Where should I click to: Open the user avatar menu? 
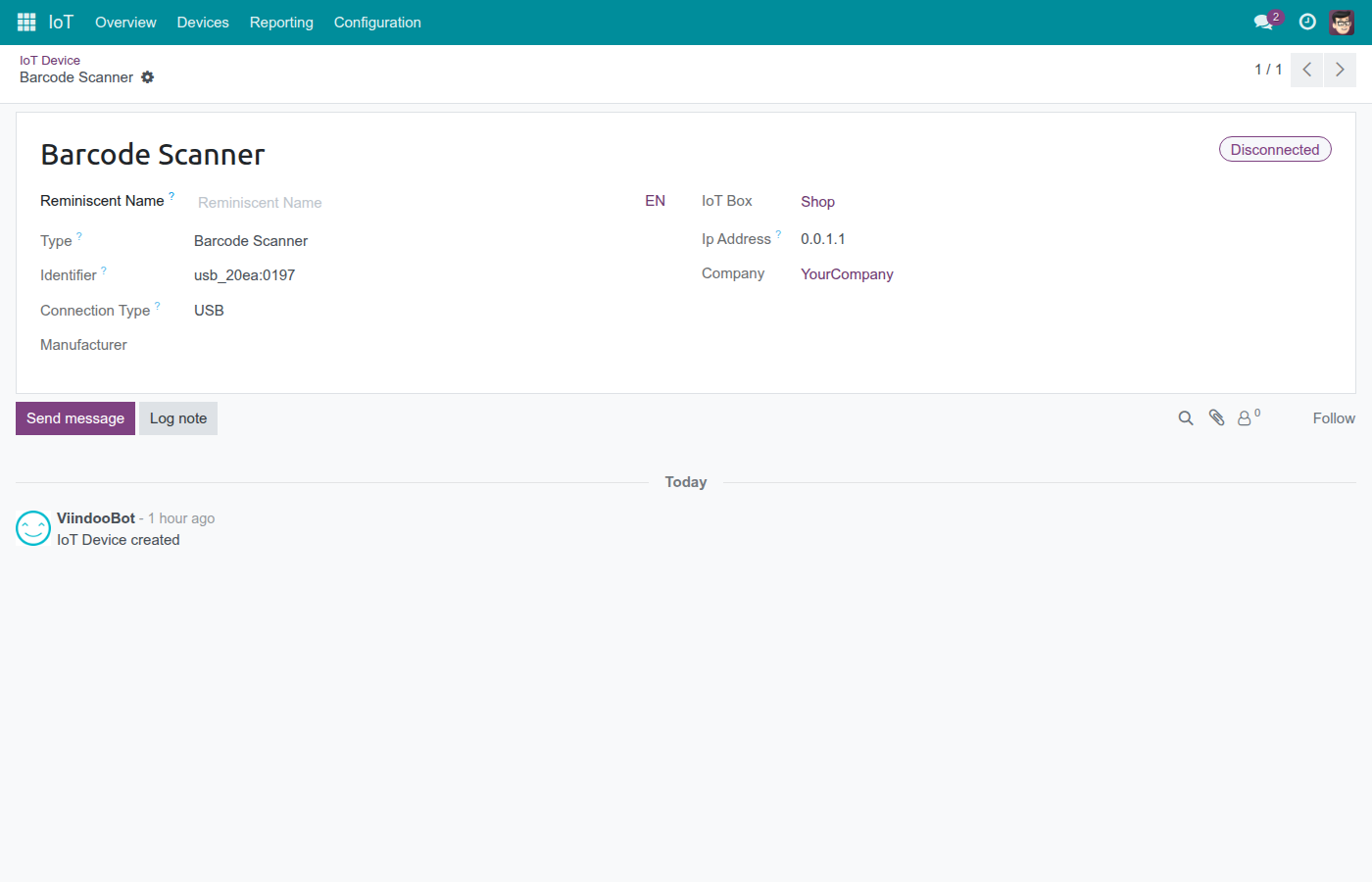[x=1342, y=22]
